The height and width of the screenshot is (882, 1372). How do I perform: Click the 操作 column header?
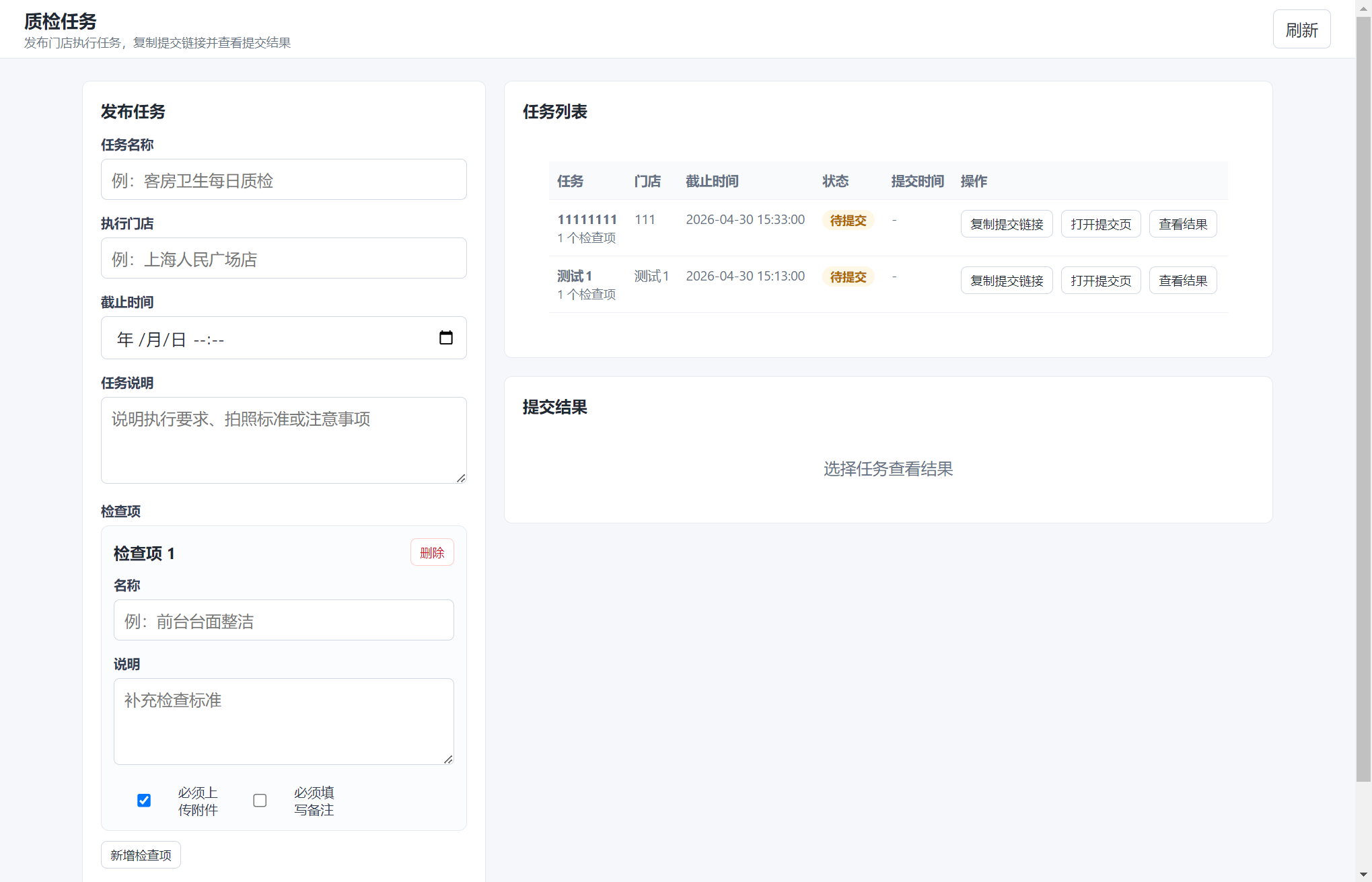pyautogui.click(x=974, y=181)
